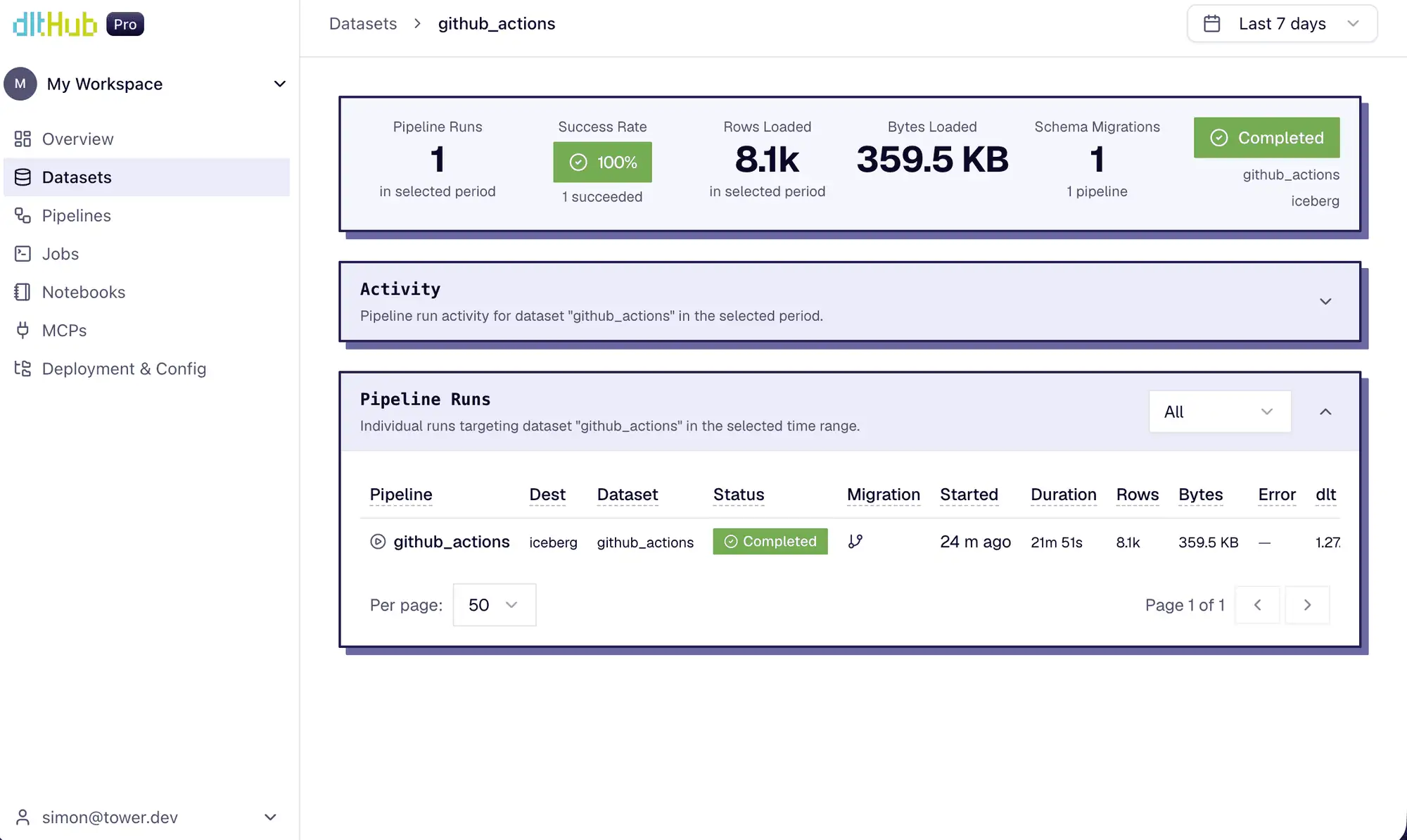Screen dimensions: 1407x840
Task: Click the '1 succeeded' label
Action: (x=602, y=197)
